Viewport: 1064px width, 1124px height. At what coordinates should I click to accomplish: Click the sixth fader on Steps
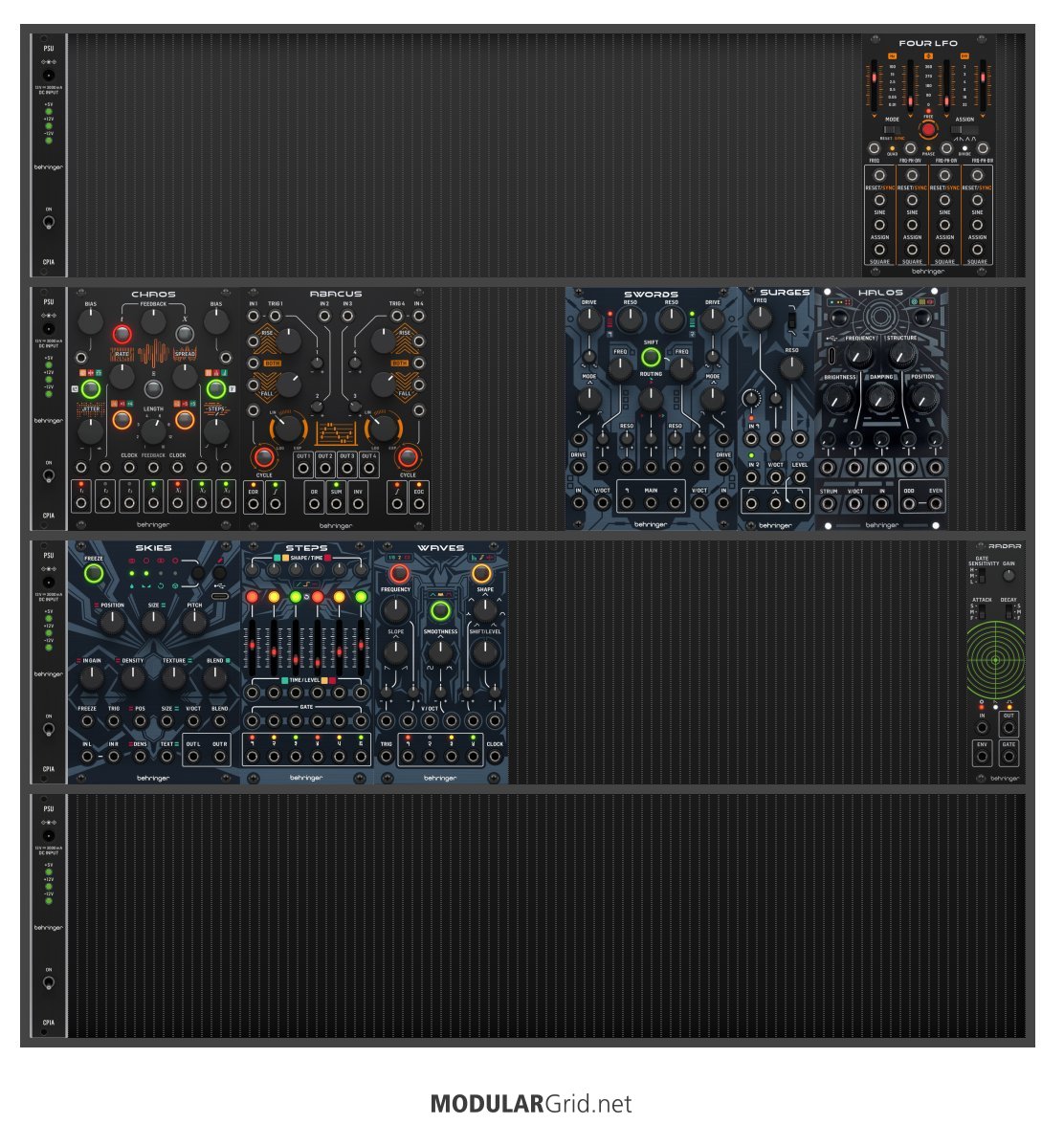pos(361,647)
